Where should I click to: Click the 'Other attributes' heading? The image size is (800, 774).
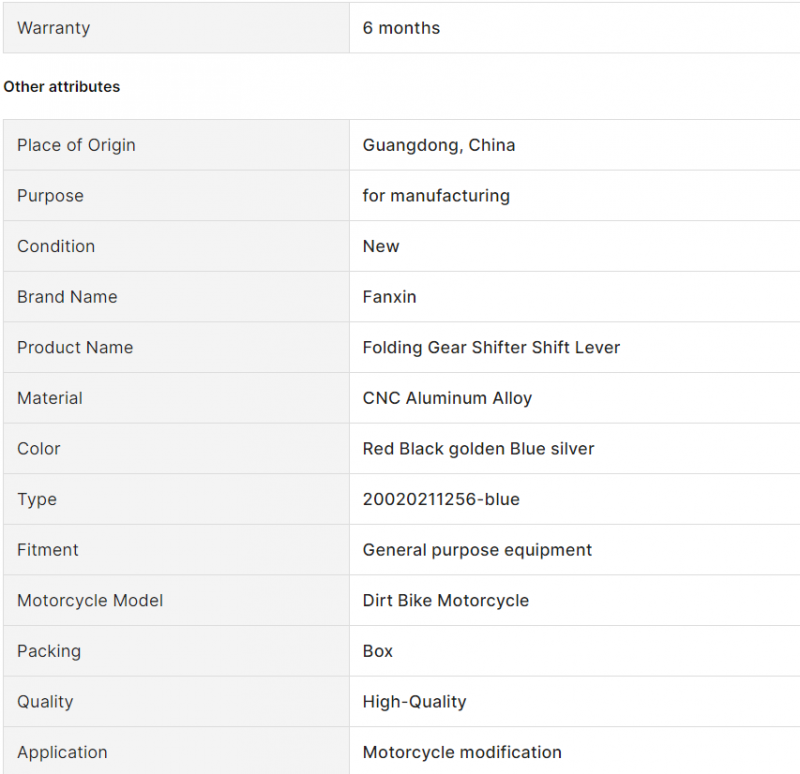(62, 87)
